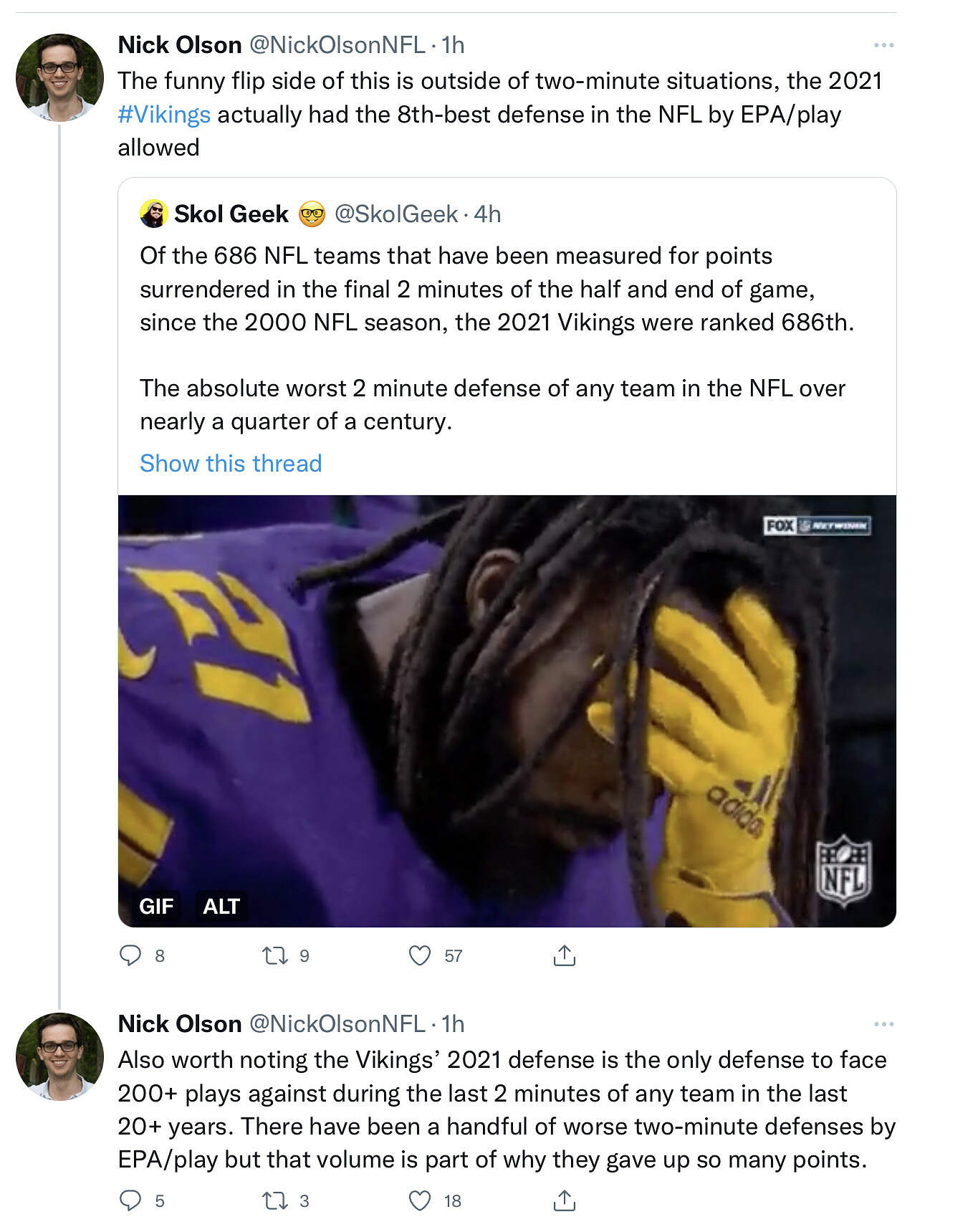
Task: Open the @SkolGeek quoted profile handle
Action: coord(396,214)
